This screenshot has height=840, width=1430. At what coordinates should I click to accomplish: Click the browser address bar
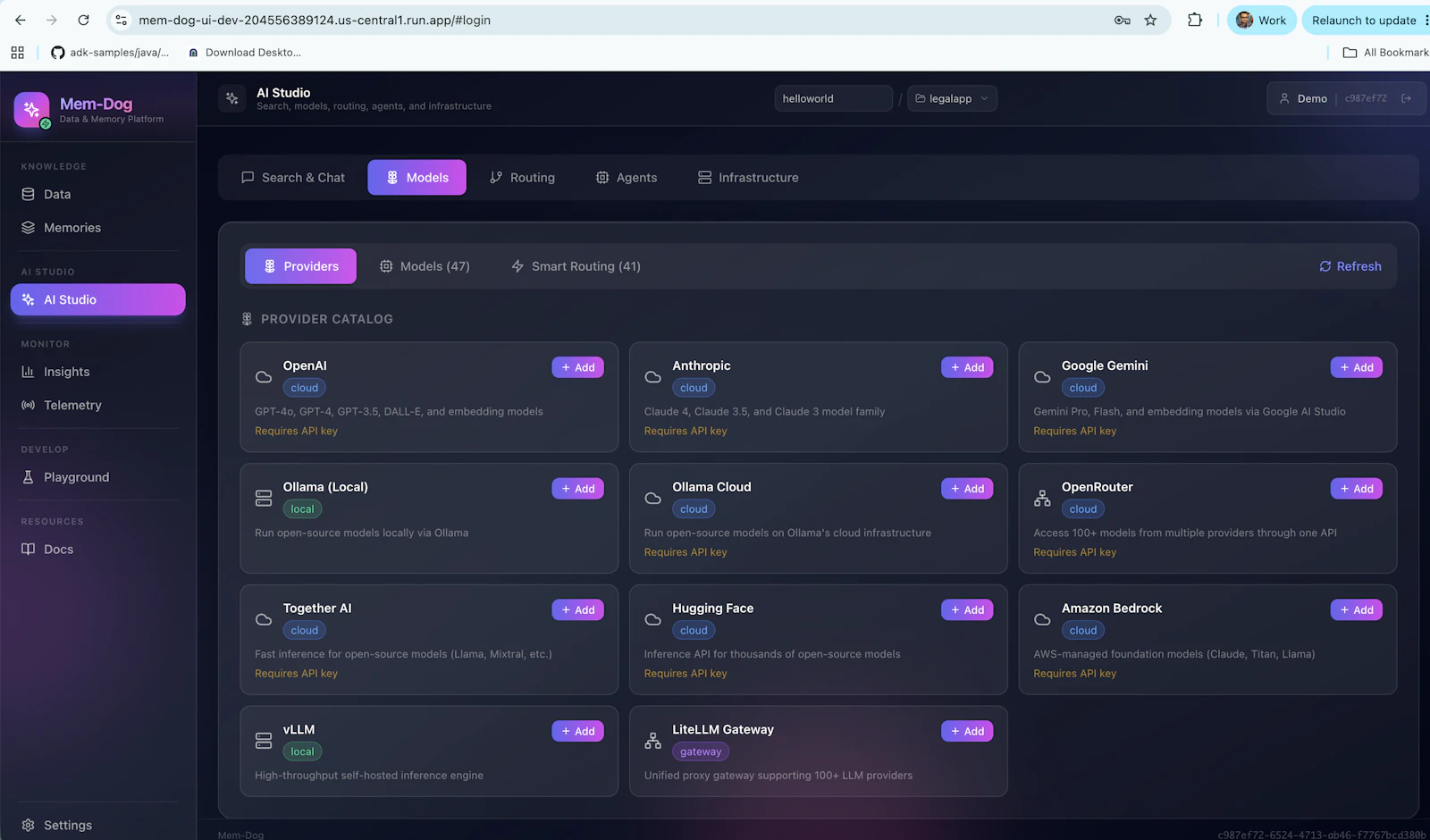[x=617, y=20]
